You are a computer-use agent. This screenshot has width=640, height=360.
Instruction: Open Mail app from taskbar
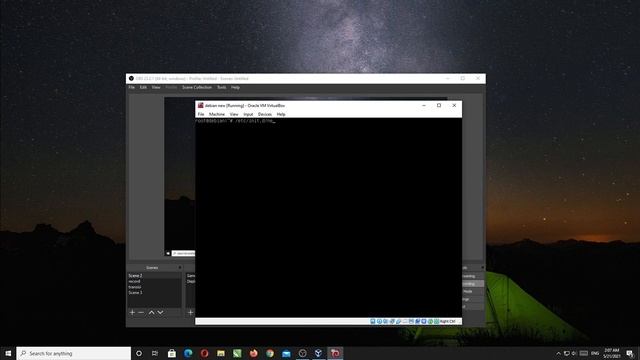click(286, 353)
